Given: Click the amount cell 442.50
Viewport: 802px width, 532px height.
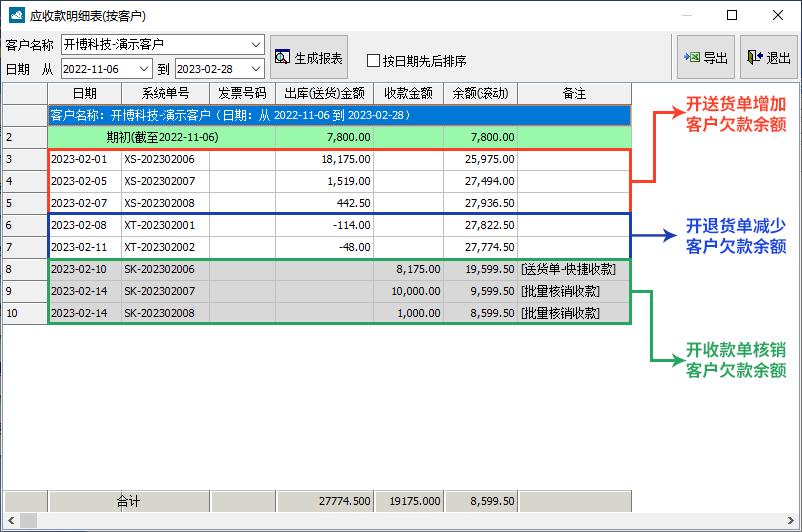Looking at the screenshot, I should [324, 203].
